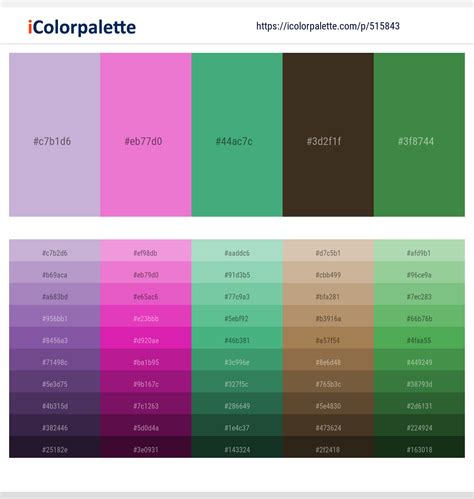Pick the #afd9b1 pale green shade
The image size is (474, 499).
419,251
